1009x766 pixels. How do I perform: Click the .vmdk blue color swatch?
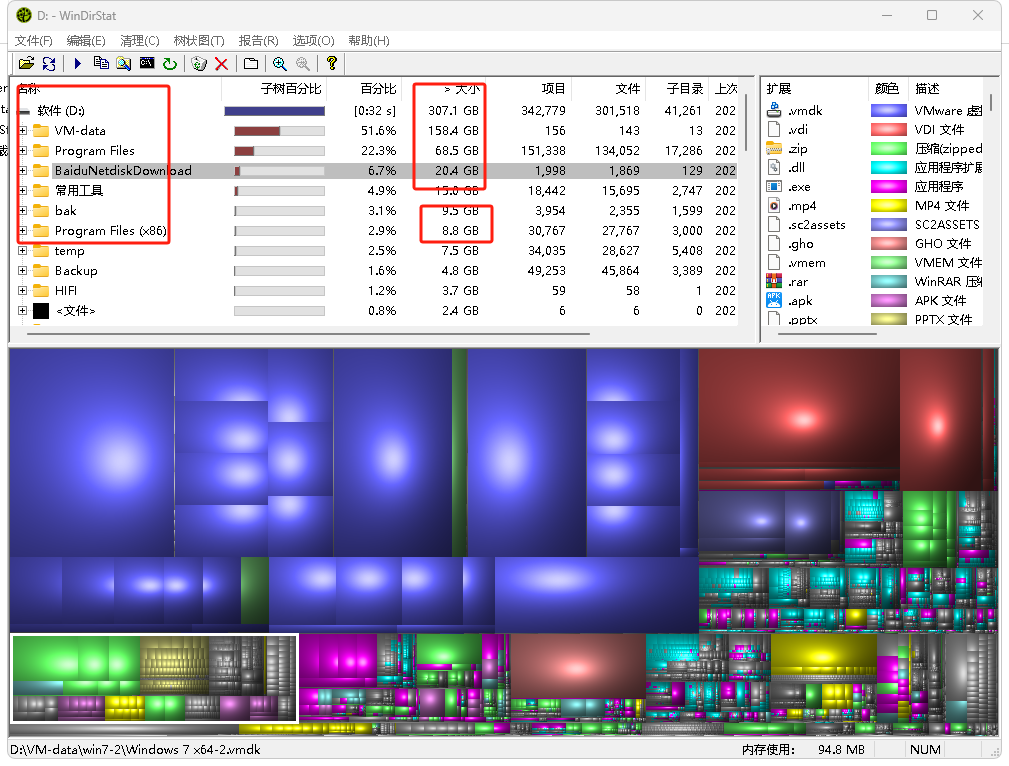888,110
